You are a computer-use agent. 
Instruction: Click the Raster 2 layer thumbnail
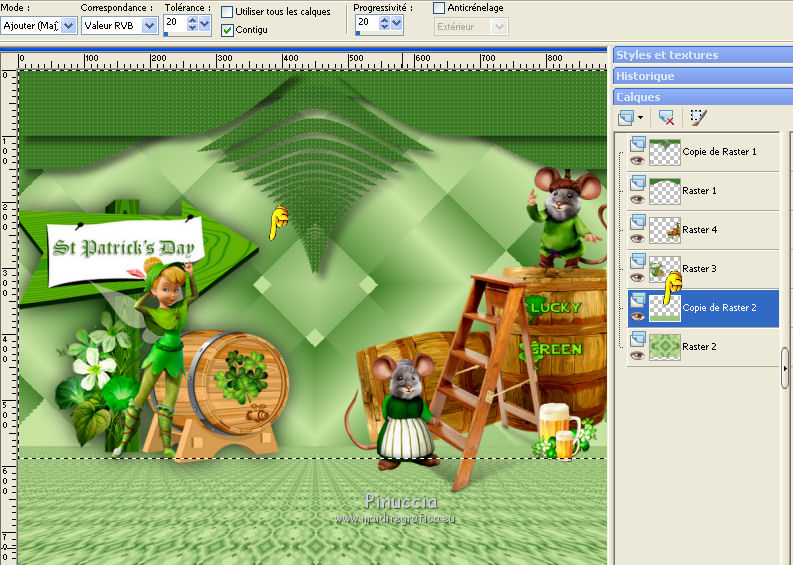click(665, 347)
